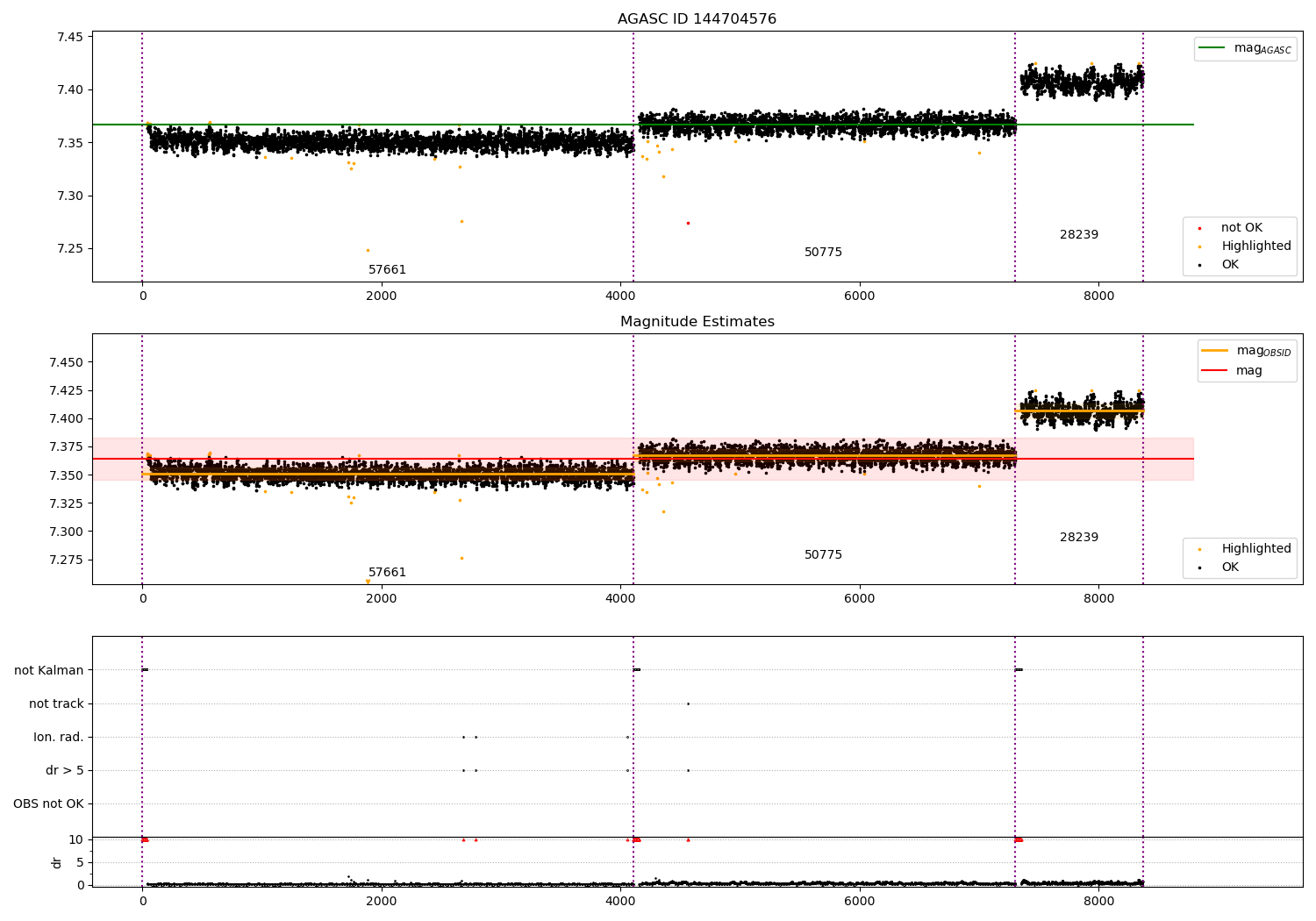Image resolution: width=1316 pixels, height=921 pixels.
Task: Click 'OK' in the middle plot legend
Action: 1230,568
